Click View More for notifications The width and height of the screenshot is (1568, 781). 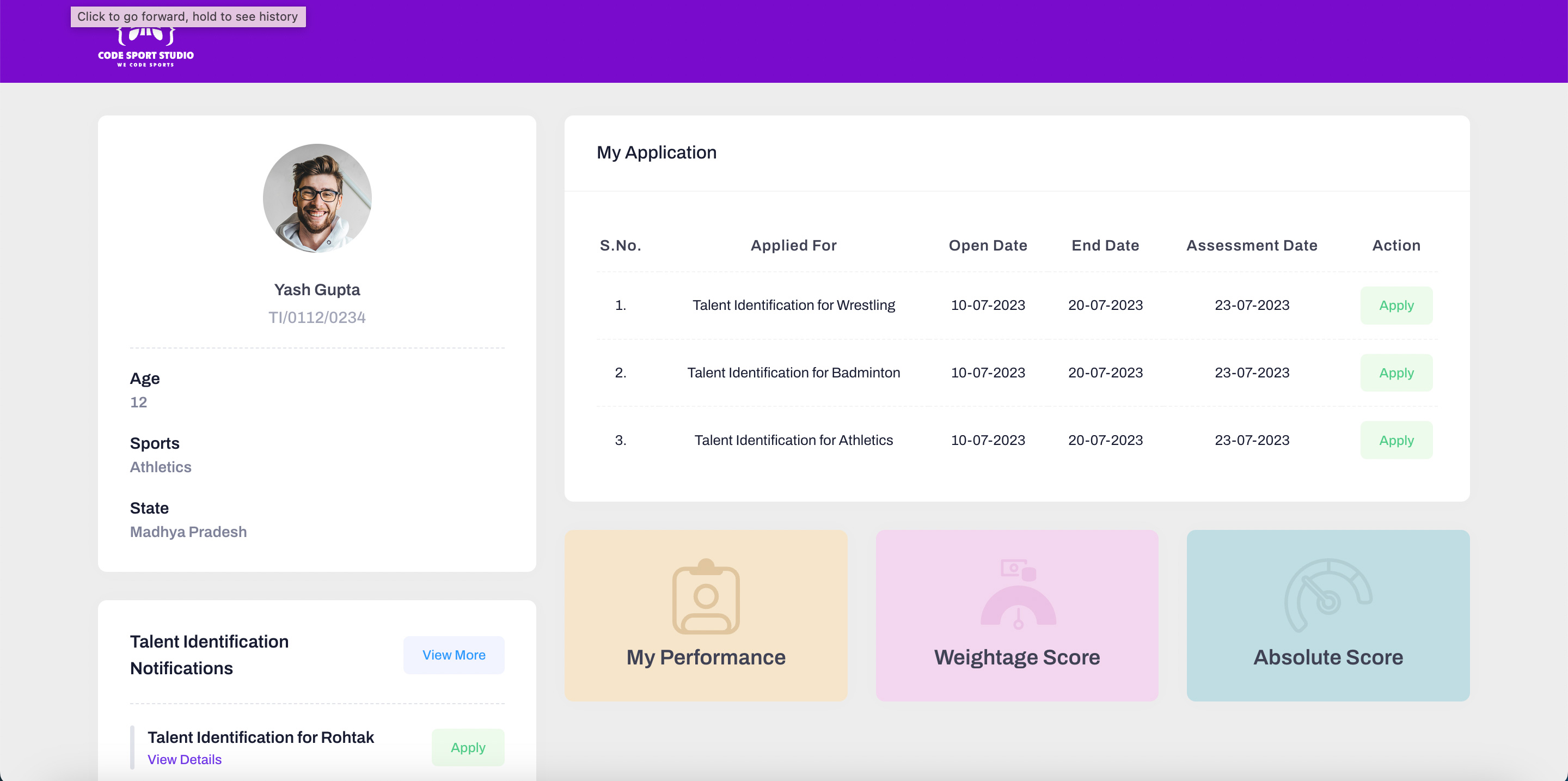[x=454, y=655]
